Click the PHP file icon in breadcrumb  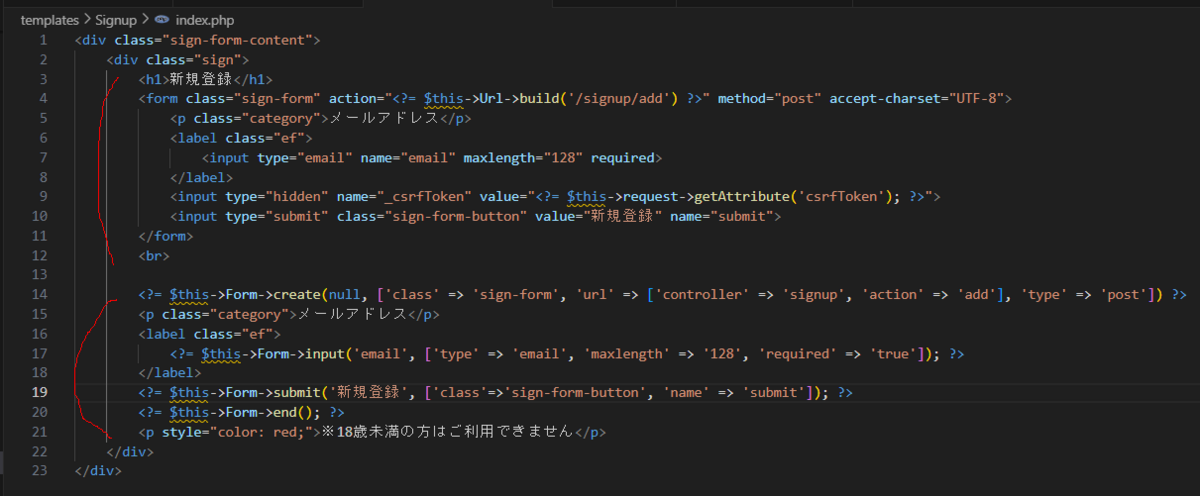[163, 19]
